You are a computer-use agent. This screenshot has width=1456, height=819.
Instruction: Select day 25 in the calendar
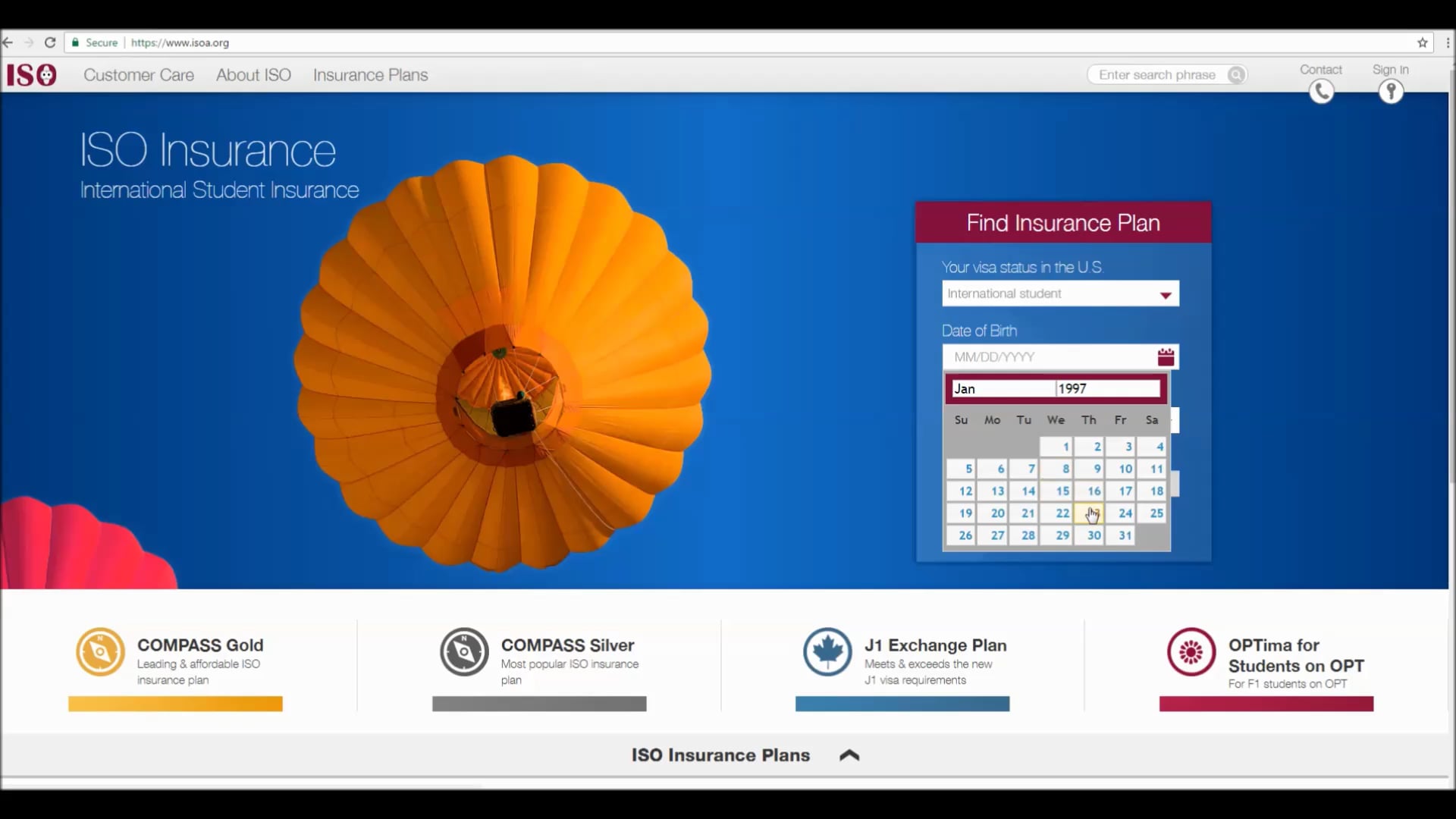point(1151,513)
